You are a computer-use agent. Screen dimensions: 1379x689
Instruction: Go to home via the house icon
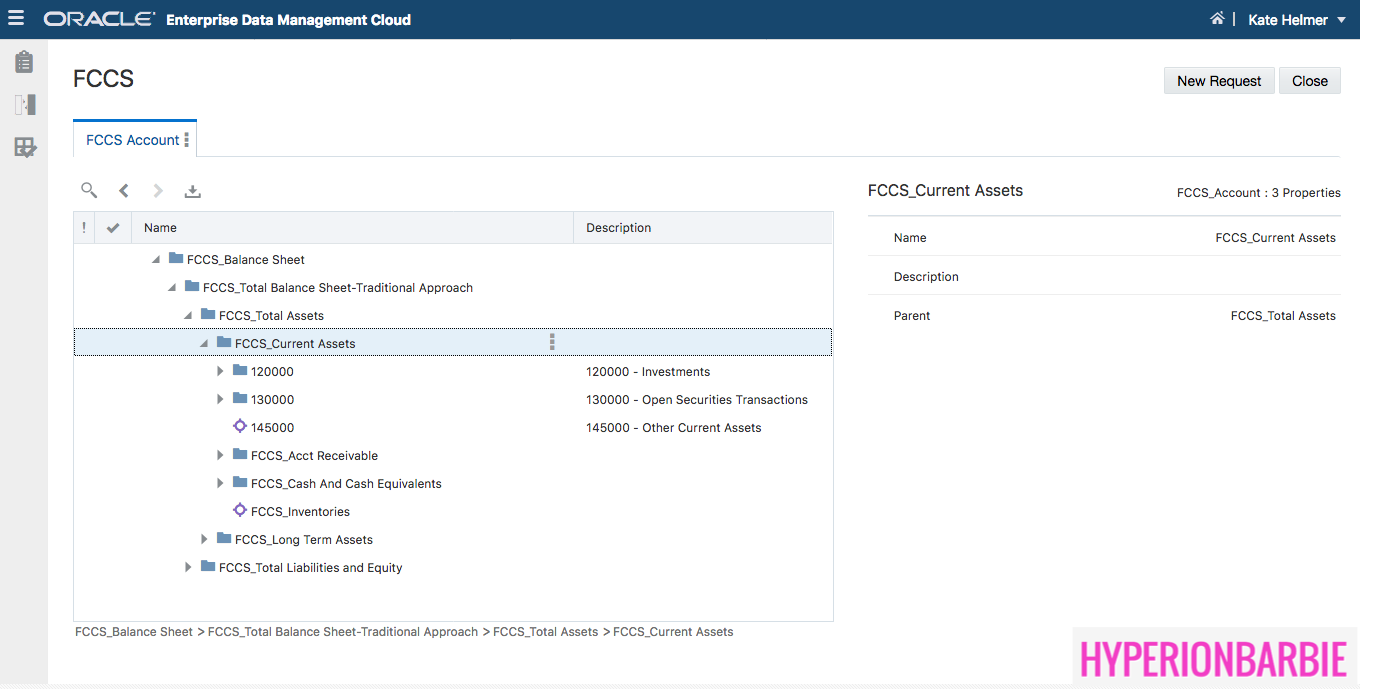pyautogui.click(x=1217, y=19)
